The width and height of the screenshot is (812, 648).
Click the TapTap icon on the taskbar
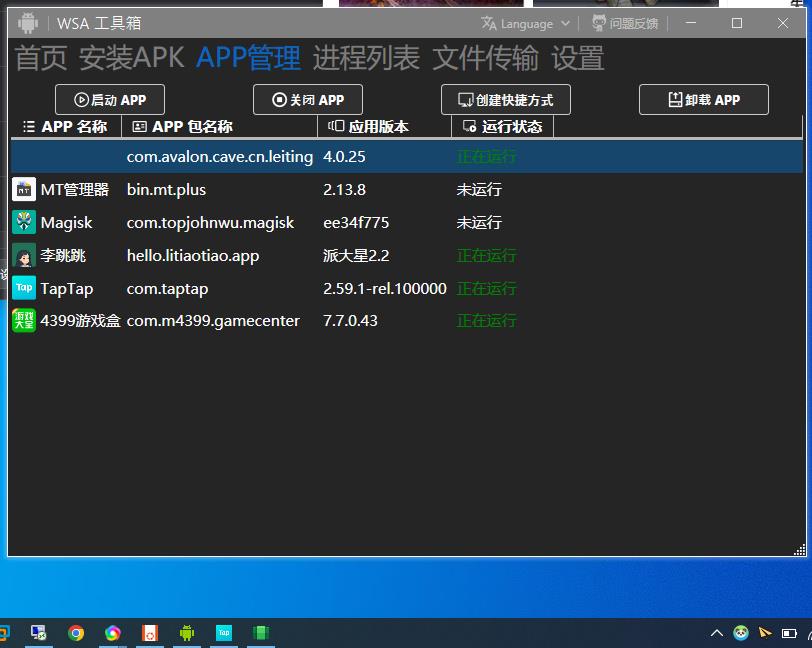(x=224, y=633)
